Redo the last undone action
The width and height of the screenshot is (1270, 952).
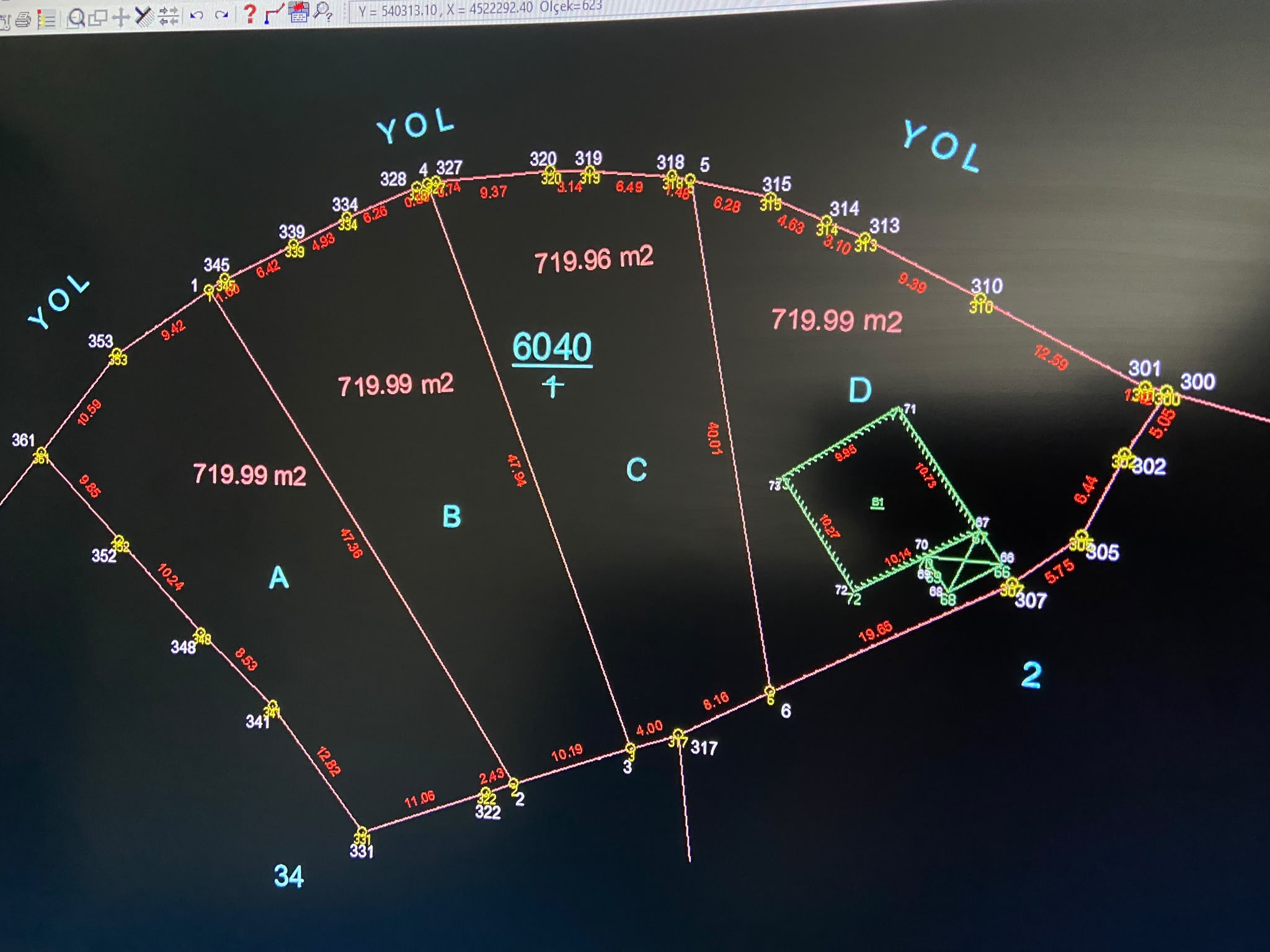[x=221, y=14]
